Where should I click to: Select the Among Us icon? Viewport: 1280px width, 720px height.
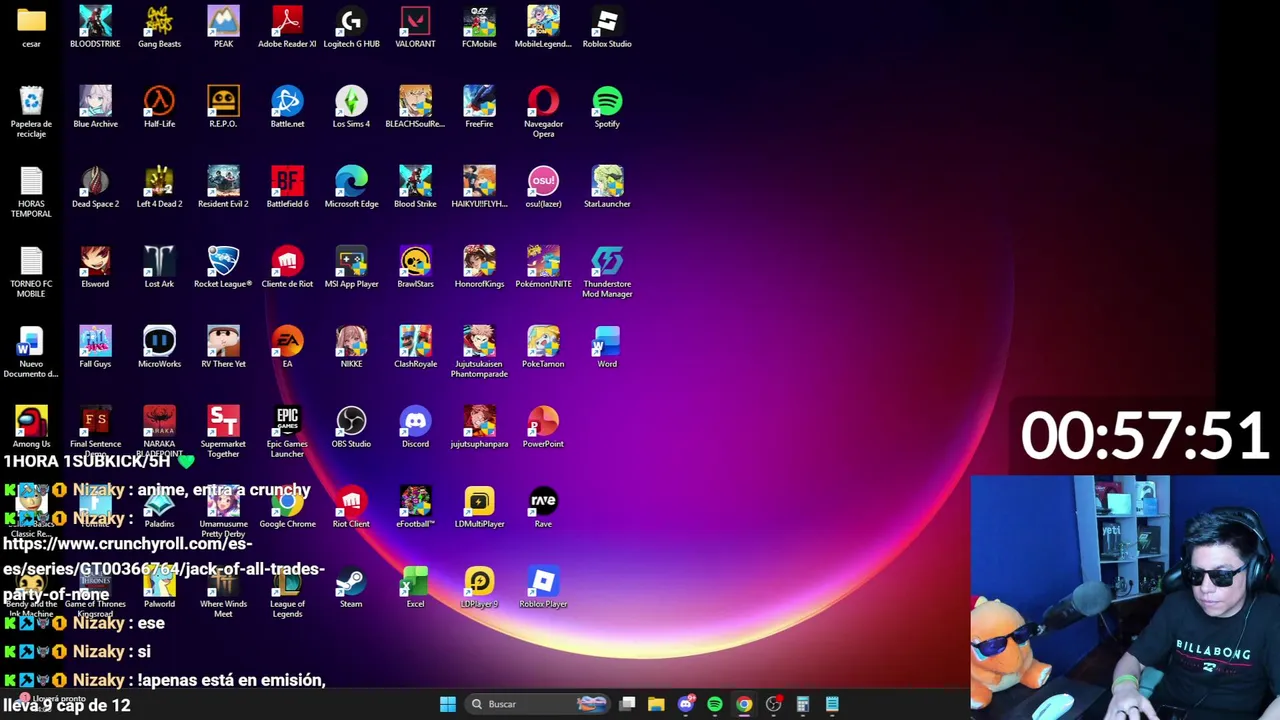point(31,427)
